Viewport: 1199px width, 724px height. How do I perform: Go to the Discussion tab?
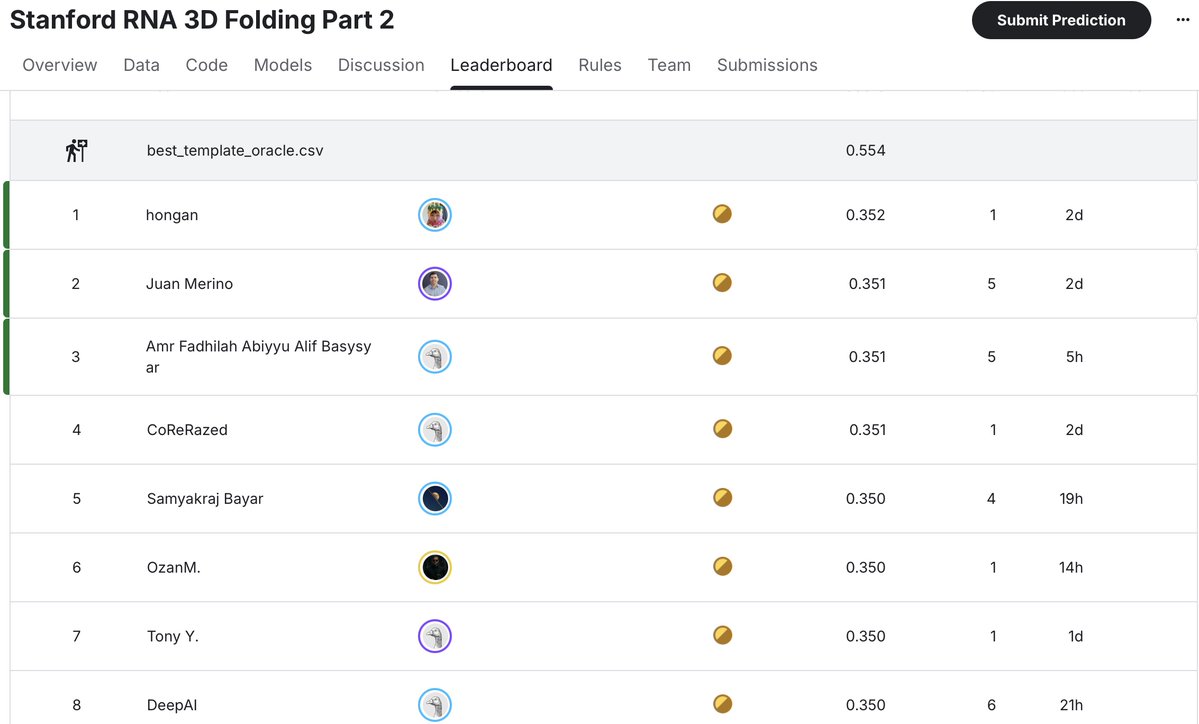tap(381, 65)
